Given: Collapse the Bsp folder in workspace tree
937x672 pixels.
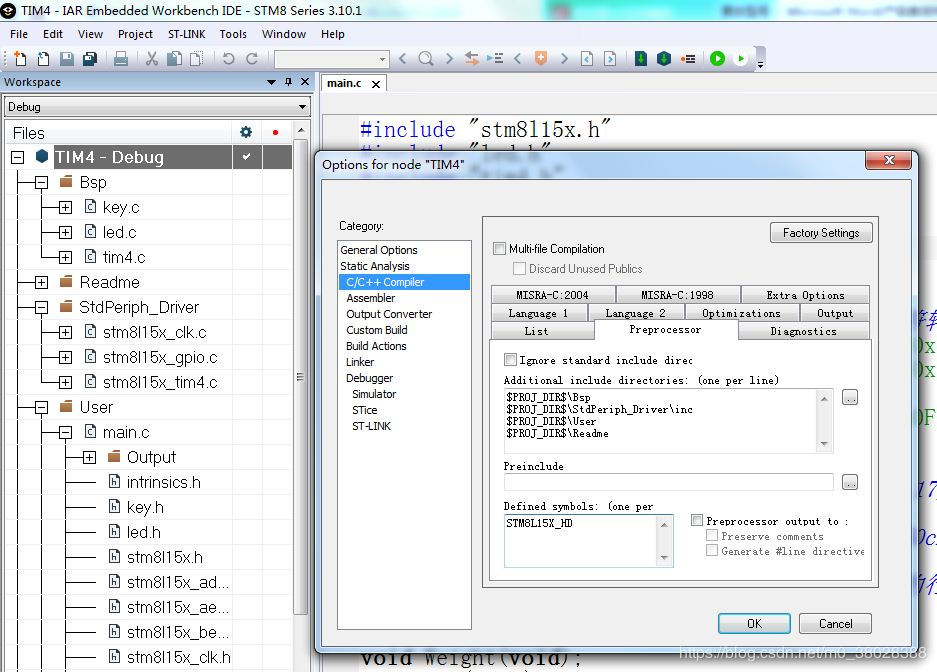Looking at the screenshot, I should 41,183.
